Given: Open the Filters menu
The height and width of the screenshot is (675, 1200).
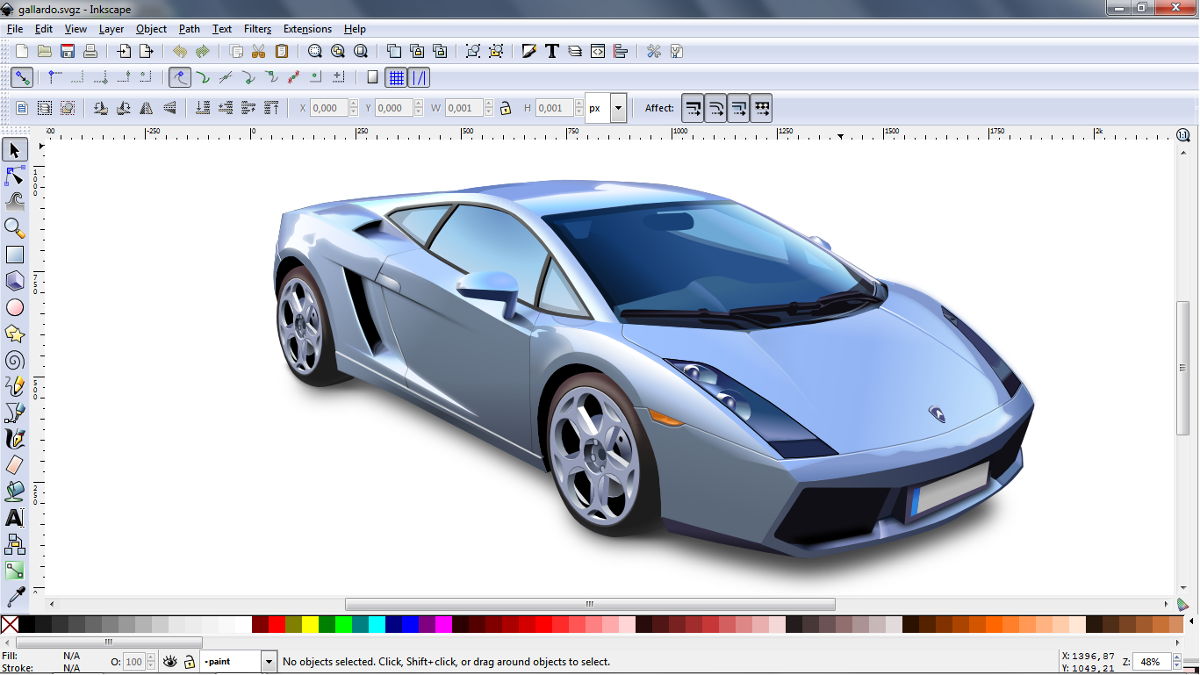Looking at the screenshot, I should click(257, 29).
